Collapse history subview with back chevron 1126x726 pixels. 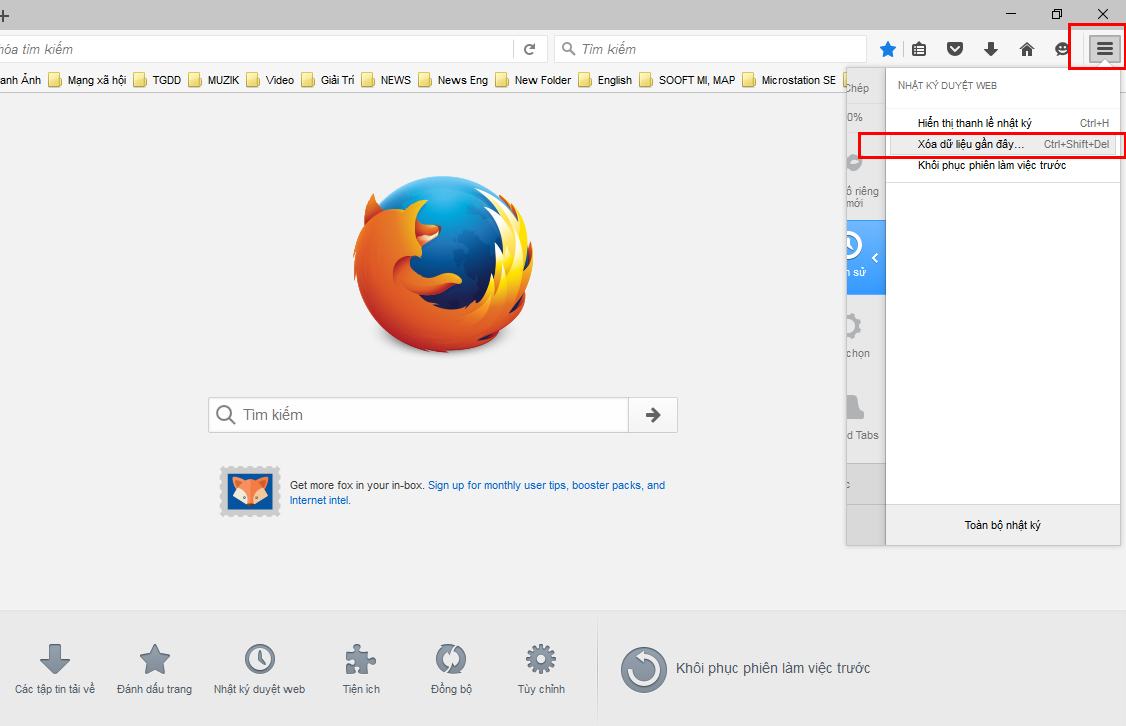click(875, 258)
